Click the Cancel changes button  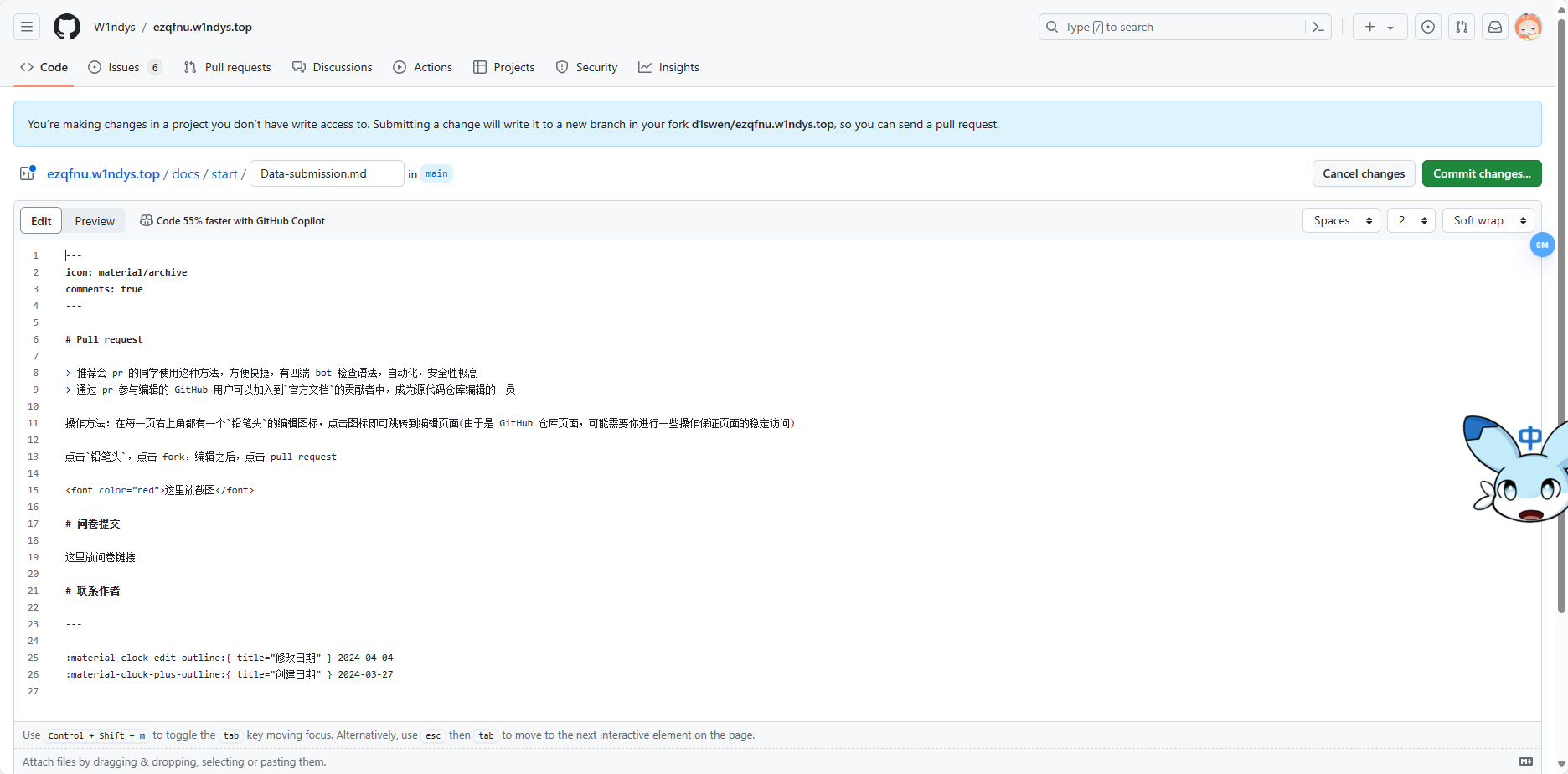pyautogui.click(x=1364, y=173)
